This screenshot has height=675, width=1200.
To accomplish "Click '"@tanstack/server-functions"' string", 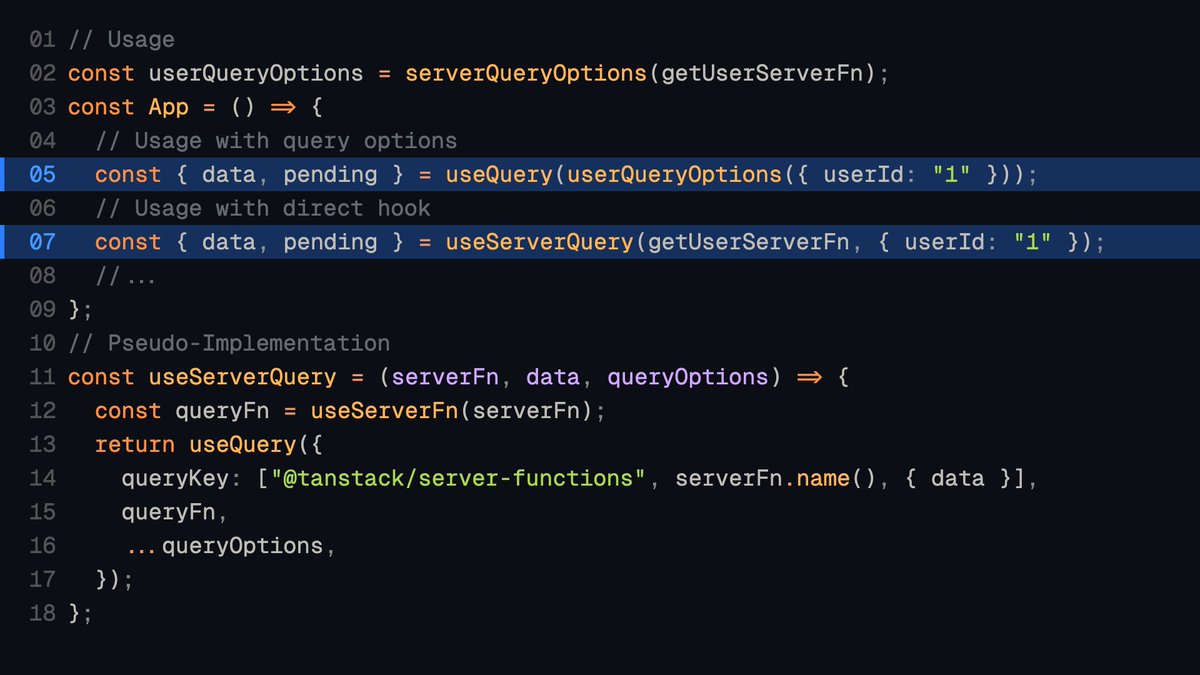I will [x=459, y=478].
